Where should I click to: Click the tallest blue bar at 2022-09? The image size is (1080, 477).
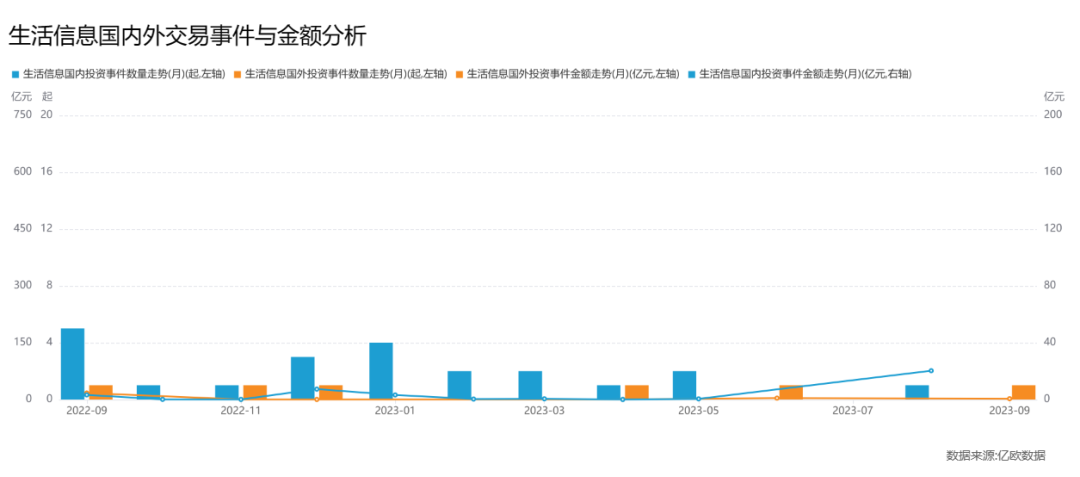pos(72,363)
